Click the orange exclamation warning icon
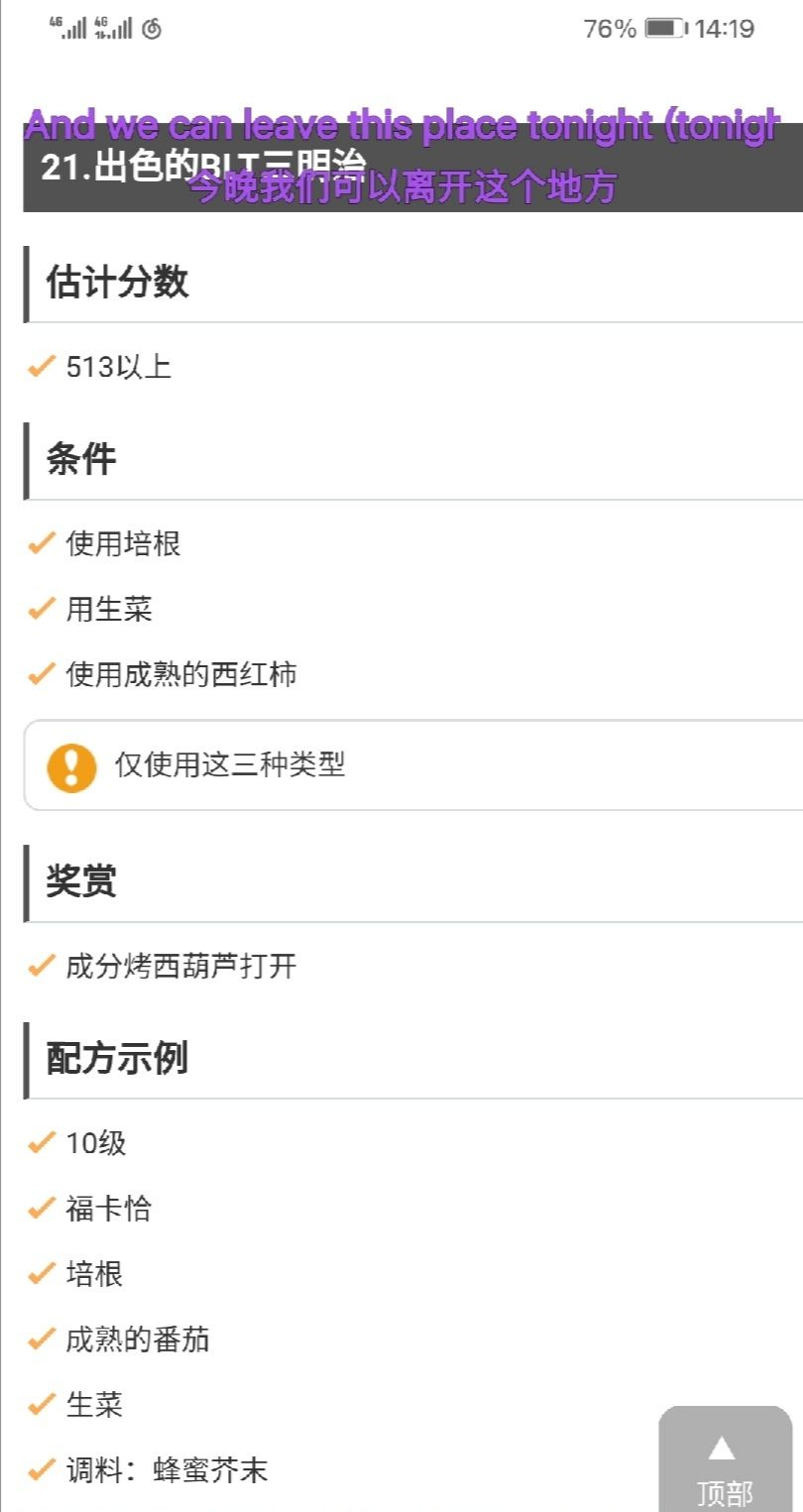803x1512 pixels. [71, 767]
